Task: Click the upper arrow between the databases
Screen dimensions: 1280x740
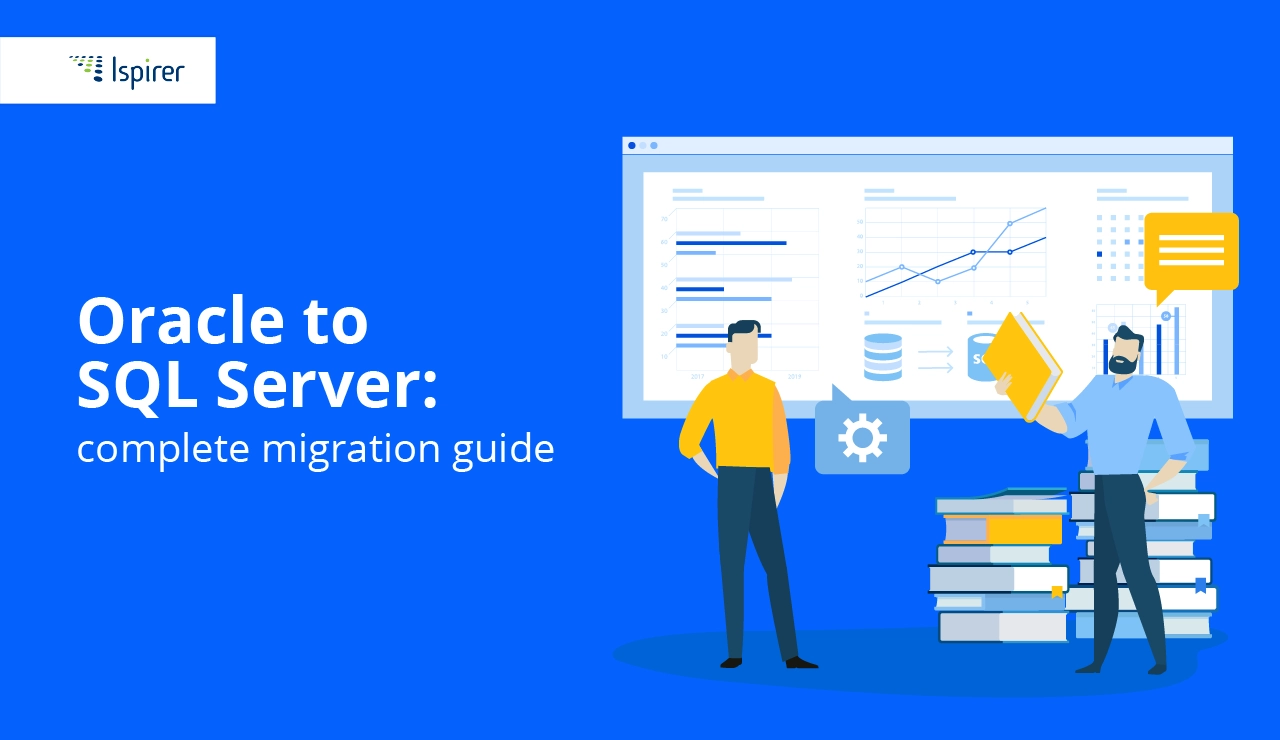Action: pyautogui.click(x=935, y=351)
